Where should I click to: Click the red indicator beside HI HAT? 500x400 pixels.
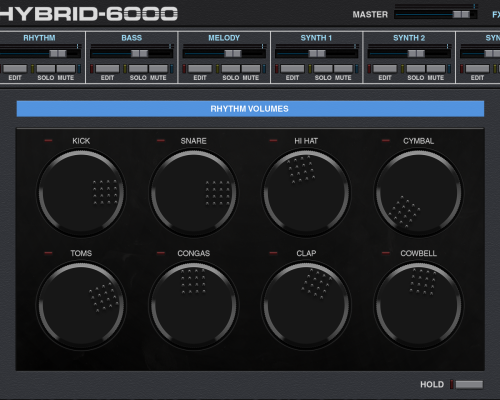coord(273,141)
